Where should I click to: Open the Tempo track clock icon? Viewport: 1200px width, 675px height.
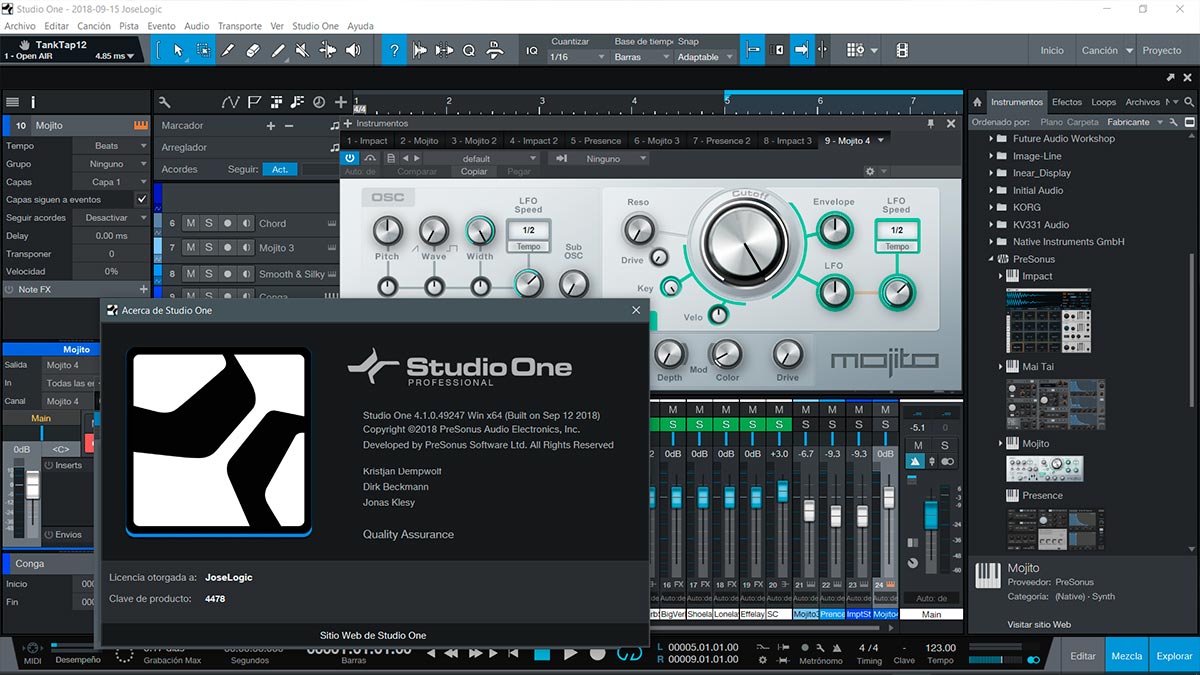pyautogui.click(x=319, y=102)
